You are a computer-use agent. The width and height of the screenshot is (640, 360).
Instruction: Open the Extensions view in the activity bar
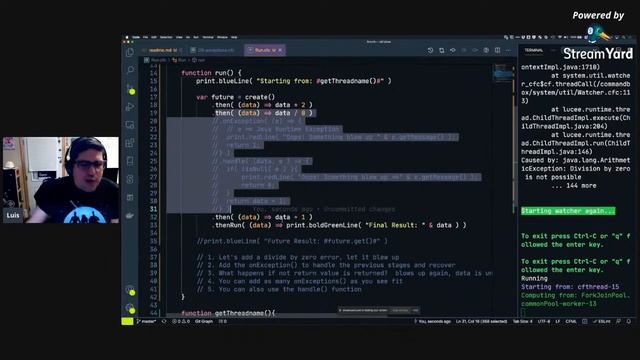(x=130, y=143)
